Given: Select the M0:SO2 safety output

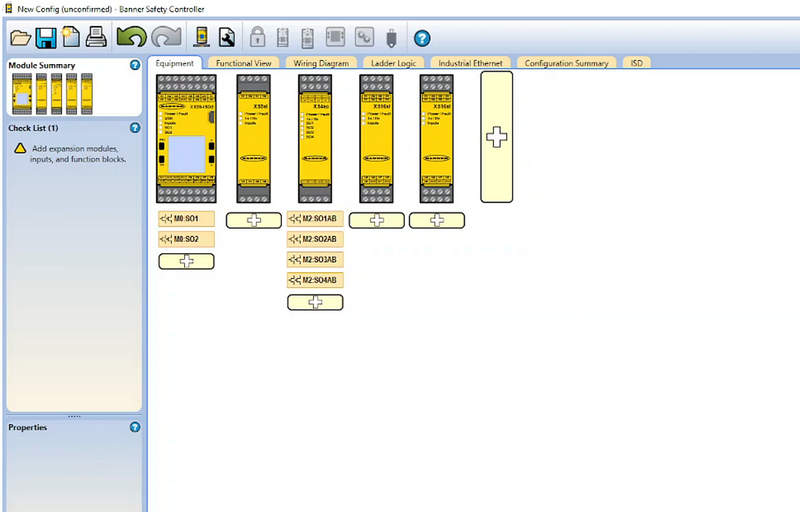Looking at the screenshot, I should pos(186,239).
